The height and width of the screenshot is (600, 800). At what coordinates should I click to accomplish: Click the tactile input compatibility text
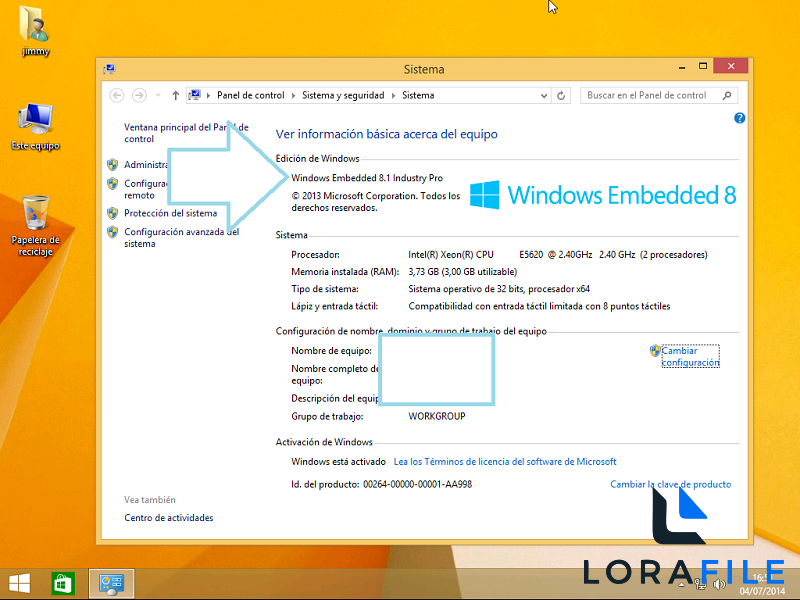(x=539, y=307)
